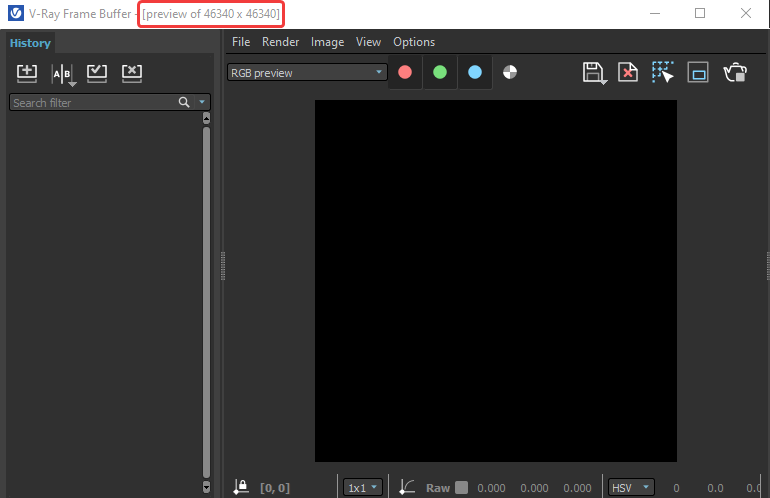Toggle the green channel circle
Image resolution: width=770 pixels, height=498 pixels.
click(x=440, y=72)
